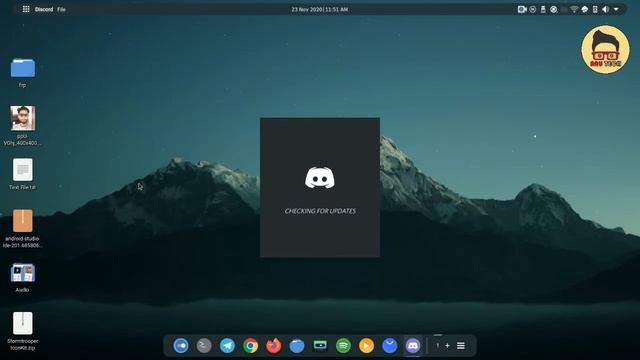Click the volume speaker icon in top bar
The image size is (640, 360).
point(605,9)
